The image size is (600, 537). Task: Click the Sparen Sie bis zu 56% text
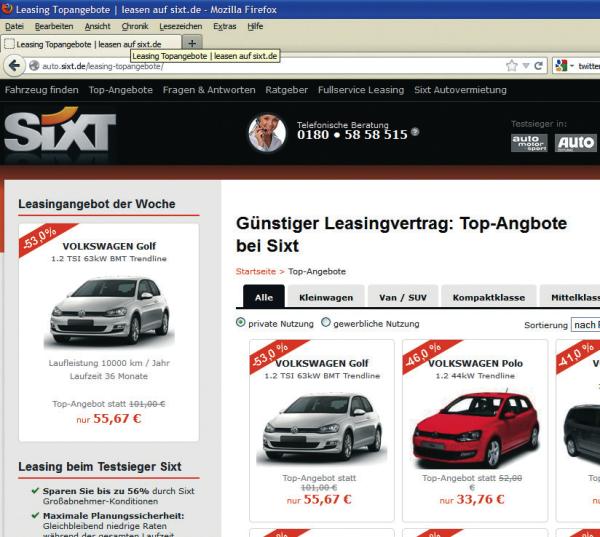pos(96,491)
